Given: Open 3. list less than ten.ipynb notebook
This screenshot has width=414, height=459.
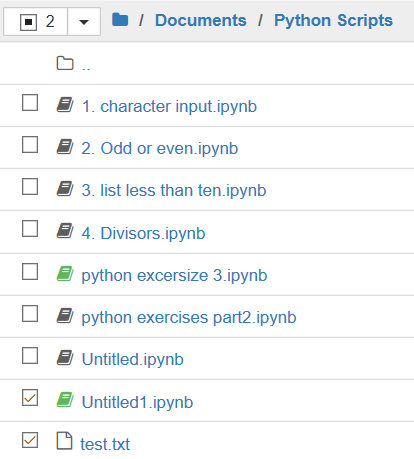Looking at the screenshot, I should click(x=174, y=191).
